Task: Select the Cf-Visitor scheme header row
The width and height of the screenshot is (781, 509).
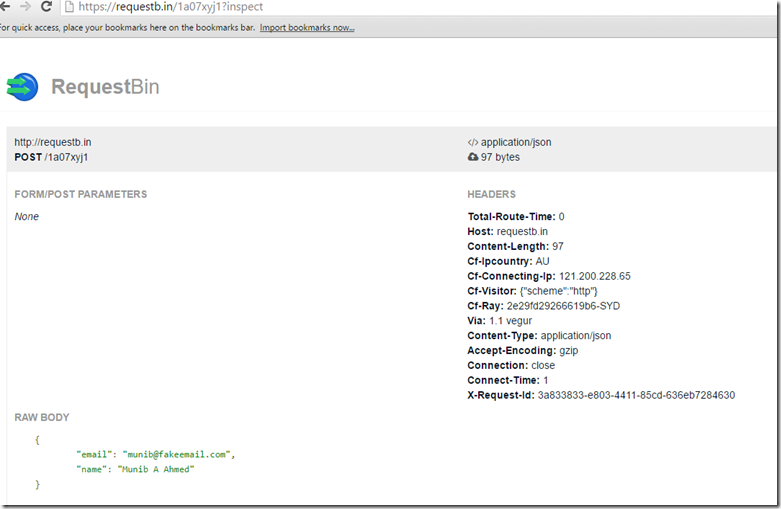Action: pyautogui.click(x=532, y=291)
